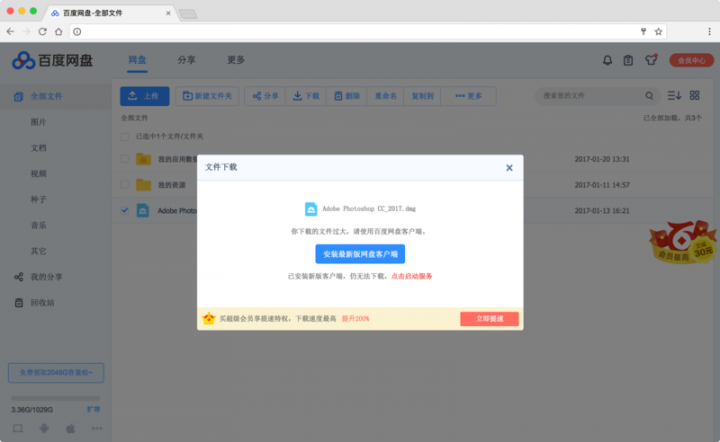Close the 百度网盘 browser tab
This screenshot has width=720, height=442.
coord(168,13)
